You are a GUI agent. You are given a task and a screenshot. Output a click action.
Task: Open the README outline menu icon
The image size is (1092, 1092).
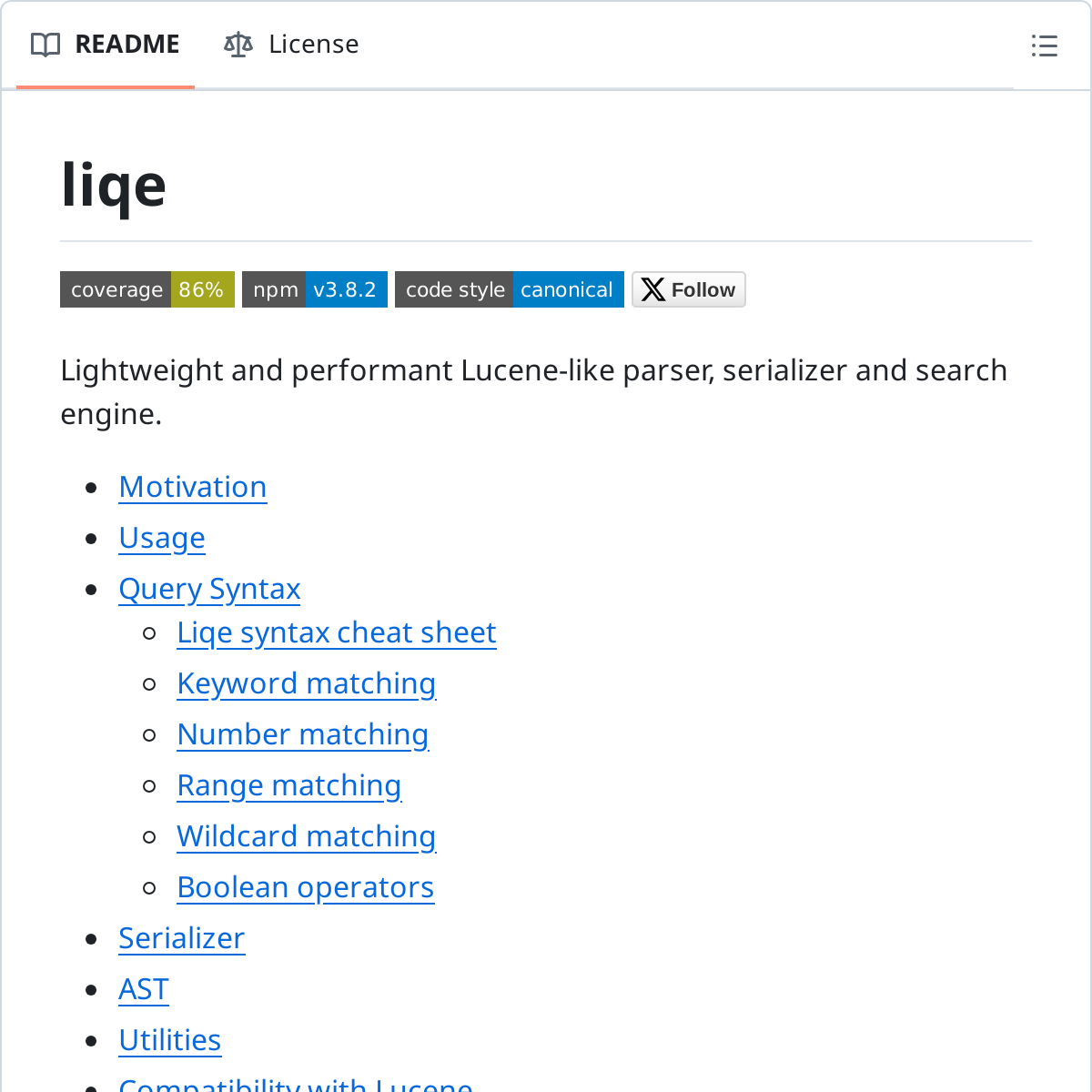coord(1044,45)
